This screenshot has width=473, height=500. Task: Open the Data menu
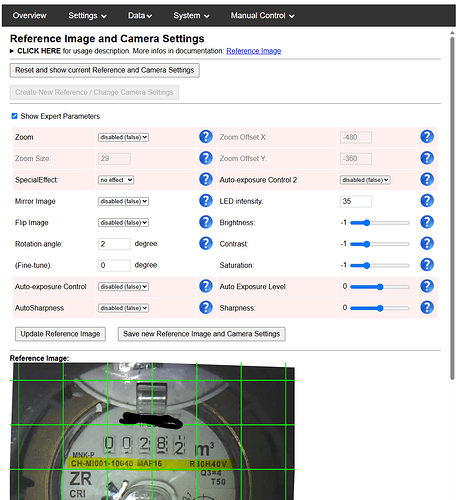pyautogui.click(x=140, y=16)
